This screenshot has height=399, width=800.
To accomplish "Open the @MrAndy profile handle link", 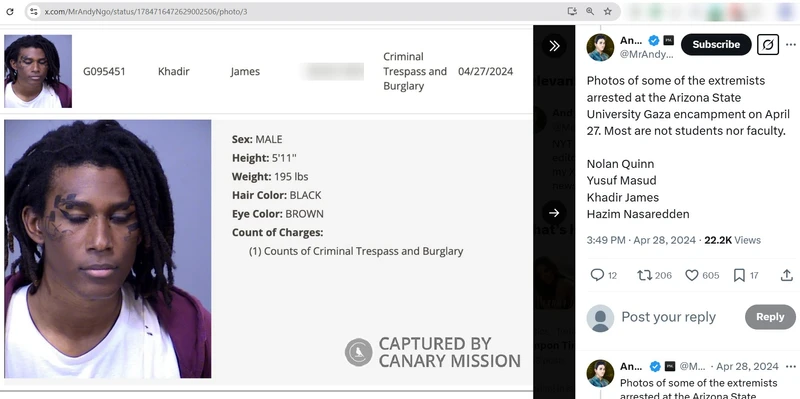I will tap(646, 55).
